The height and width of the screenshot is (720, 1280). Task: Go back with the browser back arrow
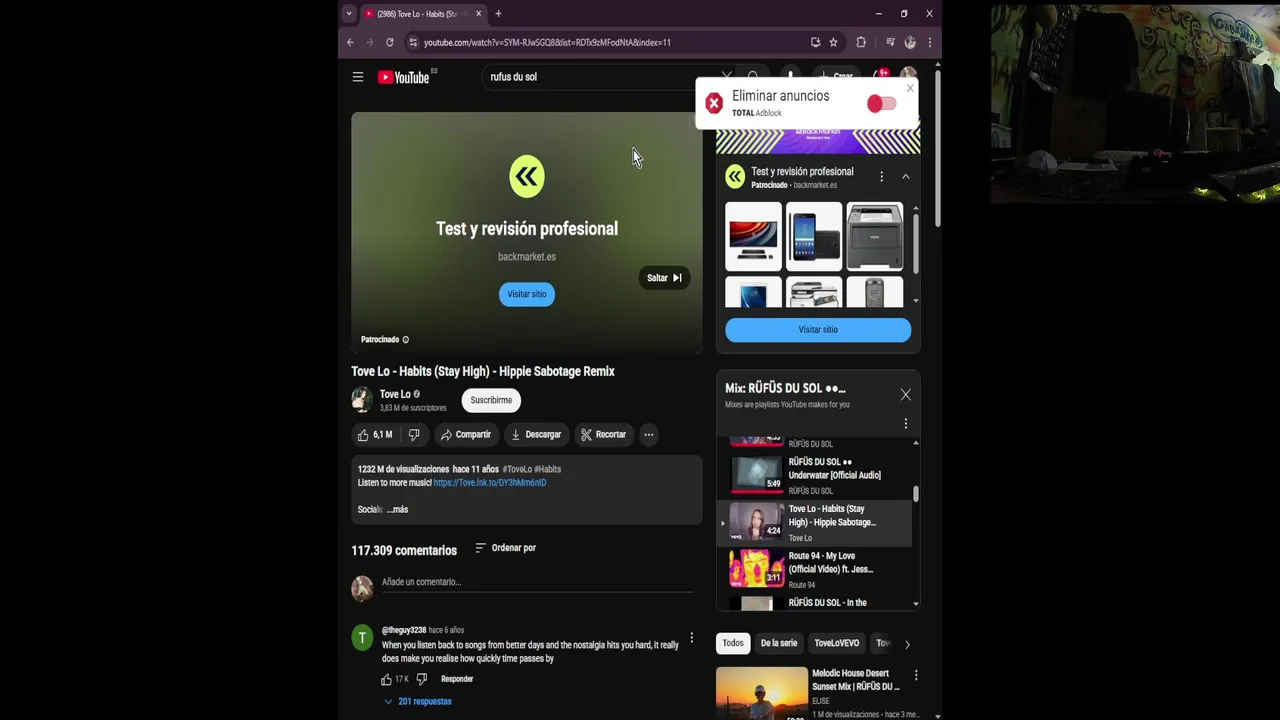[350, 42]
